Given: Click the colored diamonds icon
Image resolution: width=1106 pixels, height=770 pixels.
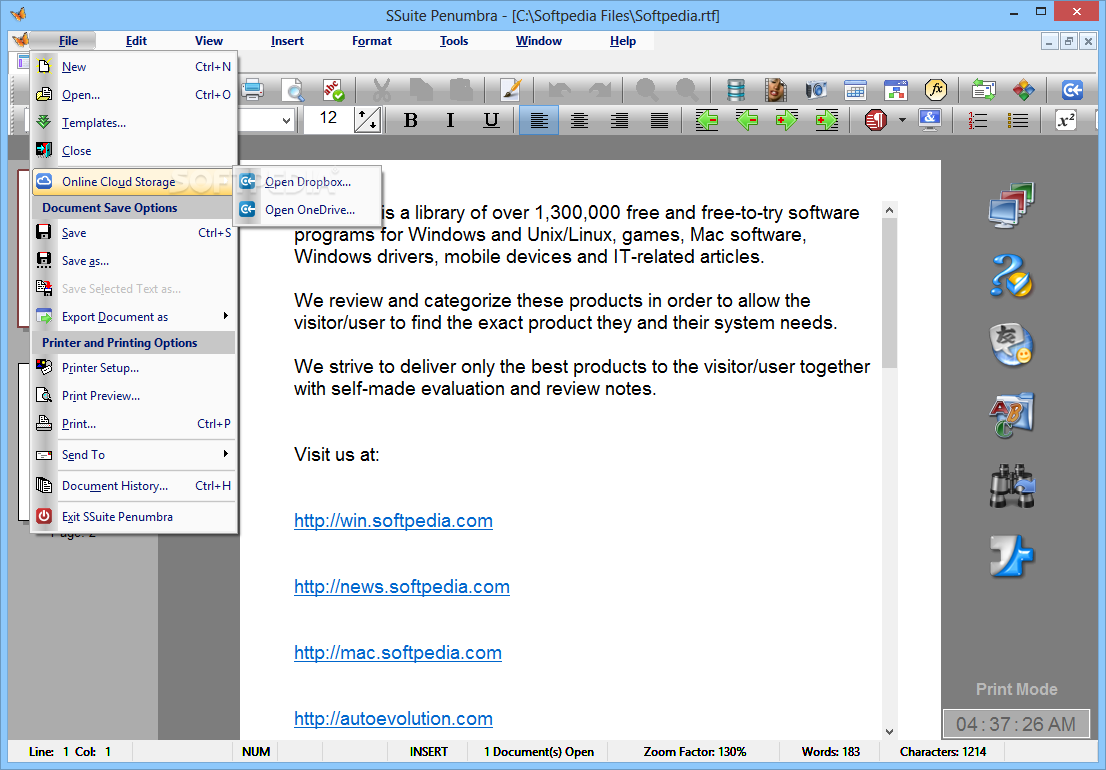Looking at the screenshot, I should (1023, 90).
